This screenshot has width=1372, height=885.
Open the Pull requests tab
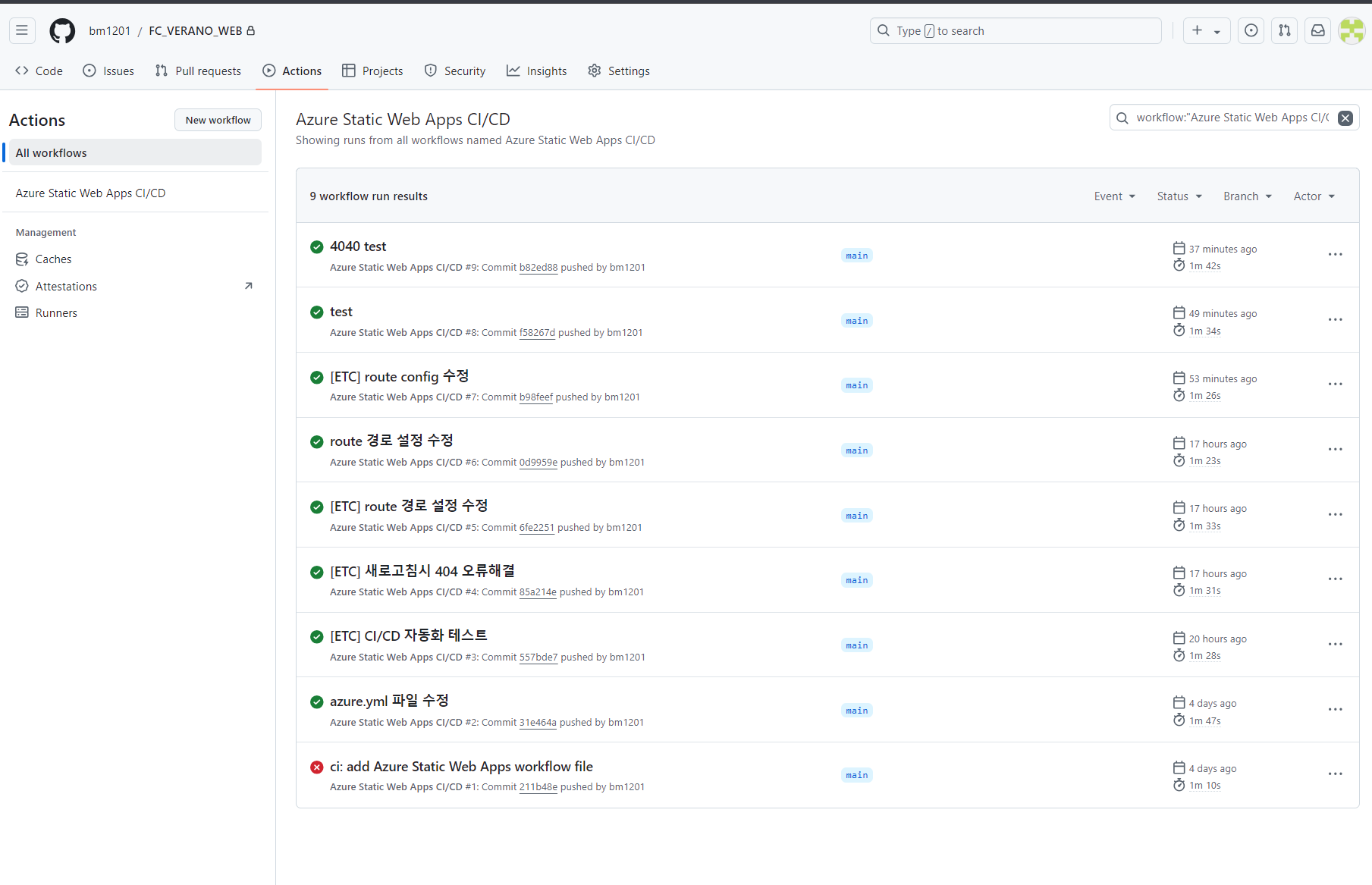[x=198, y=71]
